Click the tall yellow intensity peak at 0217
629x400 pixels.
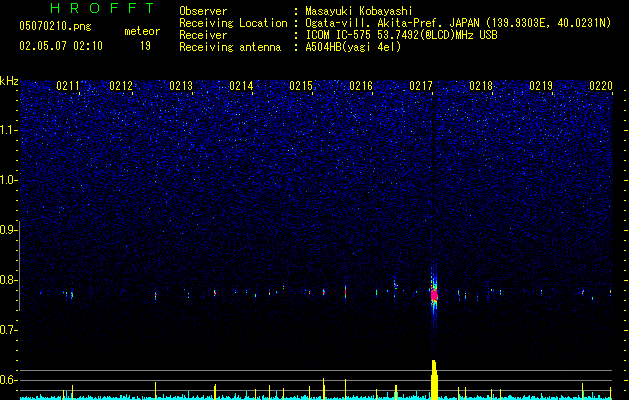(x=434, y=380)
